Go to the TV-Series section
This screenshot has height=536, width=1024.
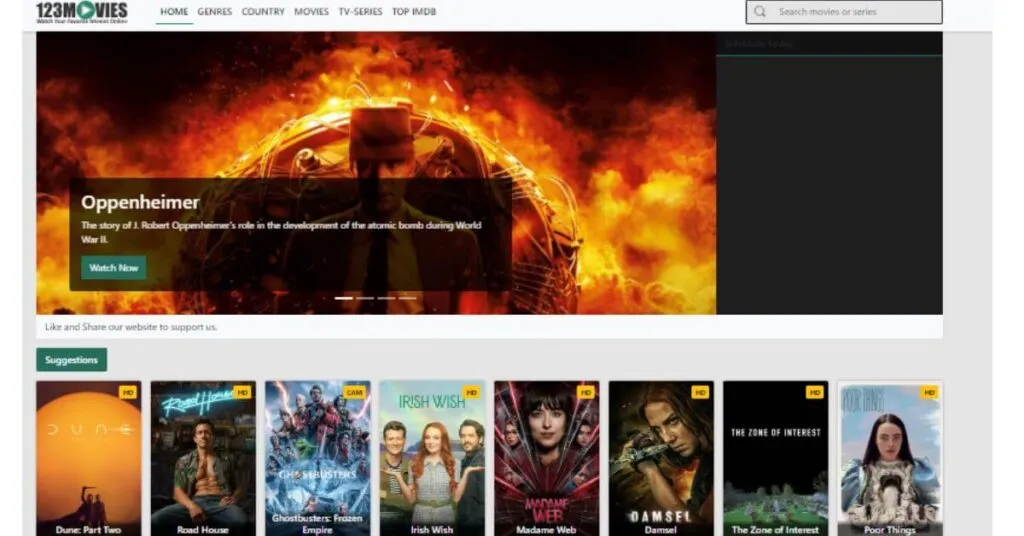pos(360,12)
